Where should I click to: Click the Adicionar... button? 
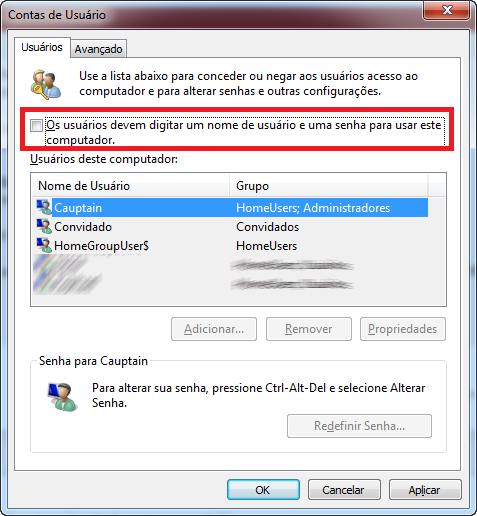point(214,329)
